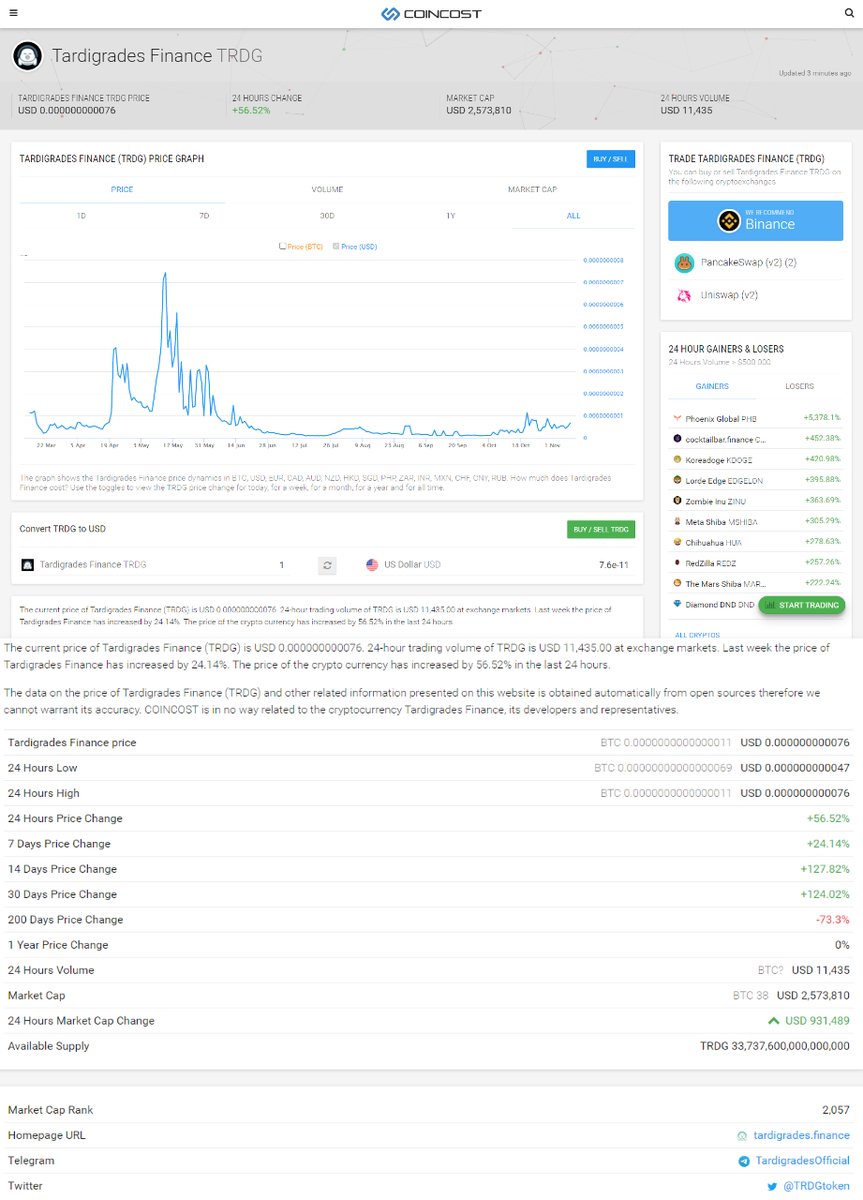Open Phoenix Global PHB gainer row
This screenshot has width=863, height=1200.
pyautogui.click(x=756, y=418)
